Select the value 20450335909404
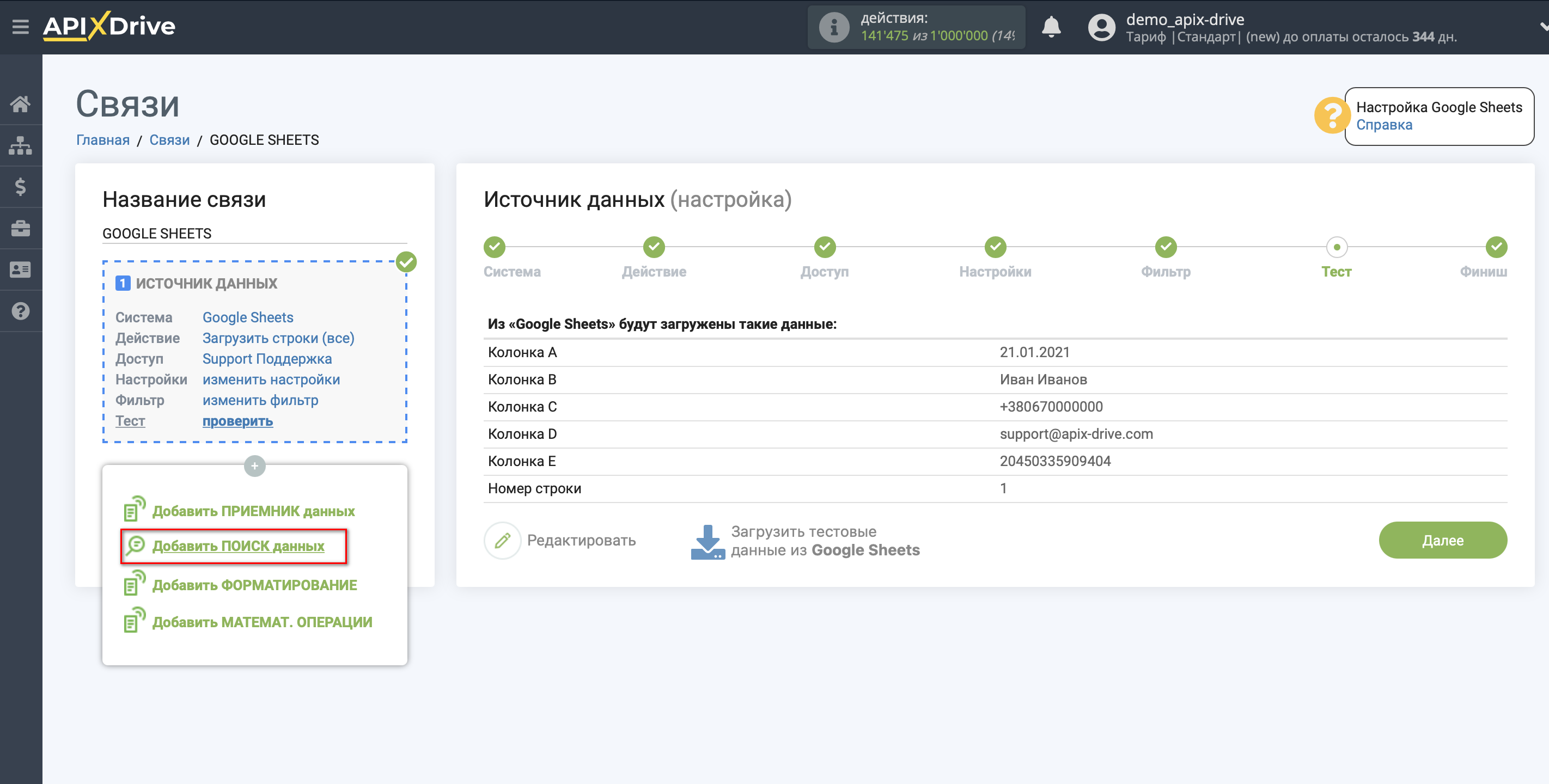This screenshot has height=784, width=1549. (1054, 461)
